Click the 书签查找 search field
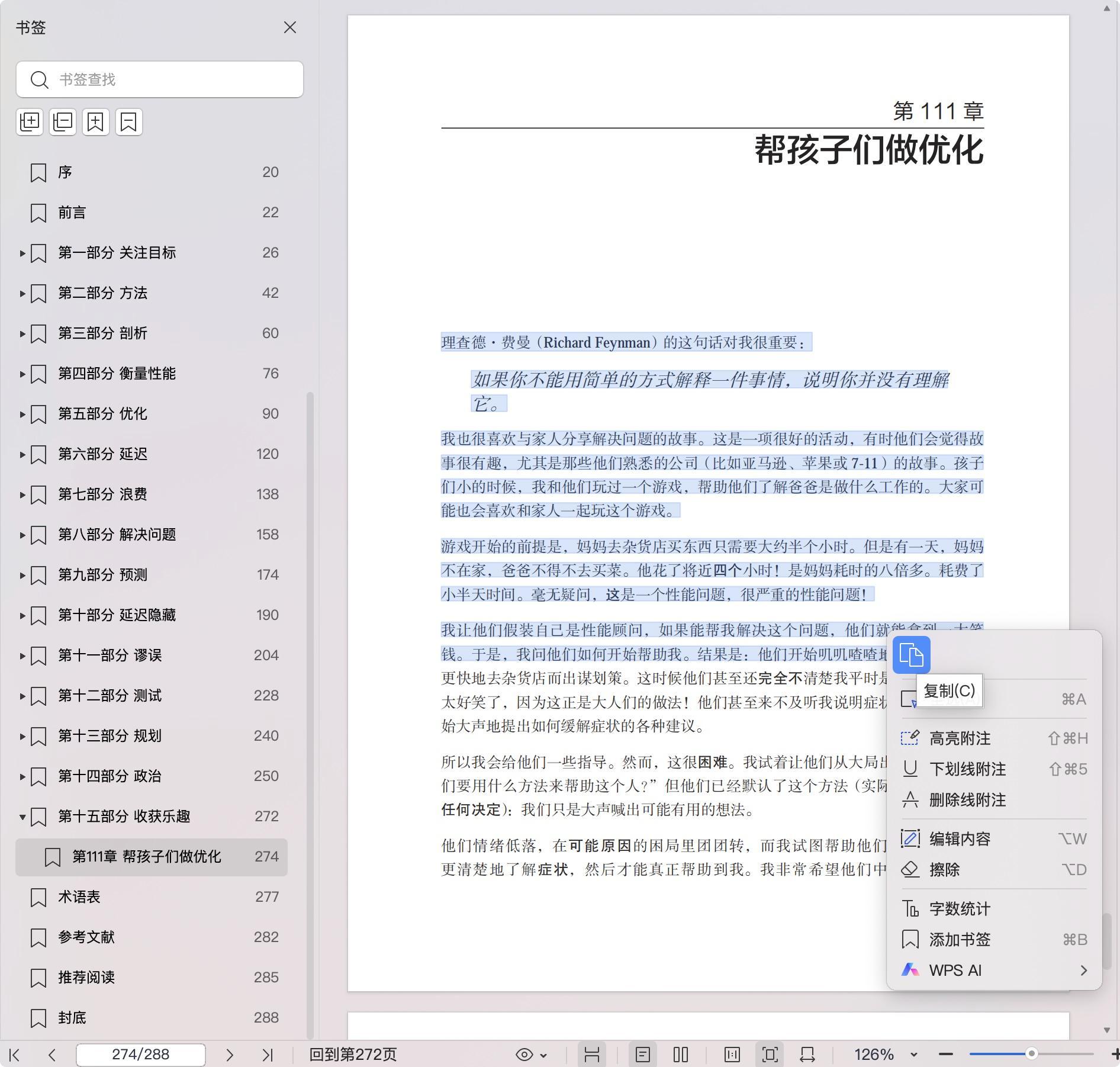This screenshot has width=1120, height=1067. pyautogui.click(x=172, y=79)
